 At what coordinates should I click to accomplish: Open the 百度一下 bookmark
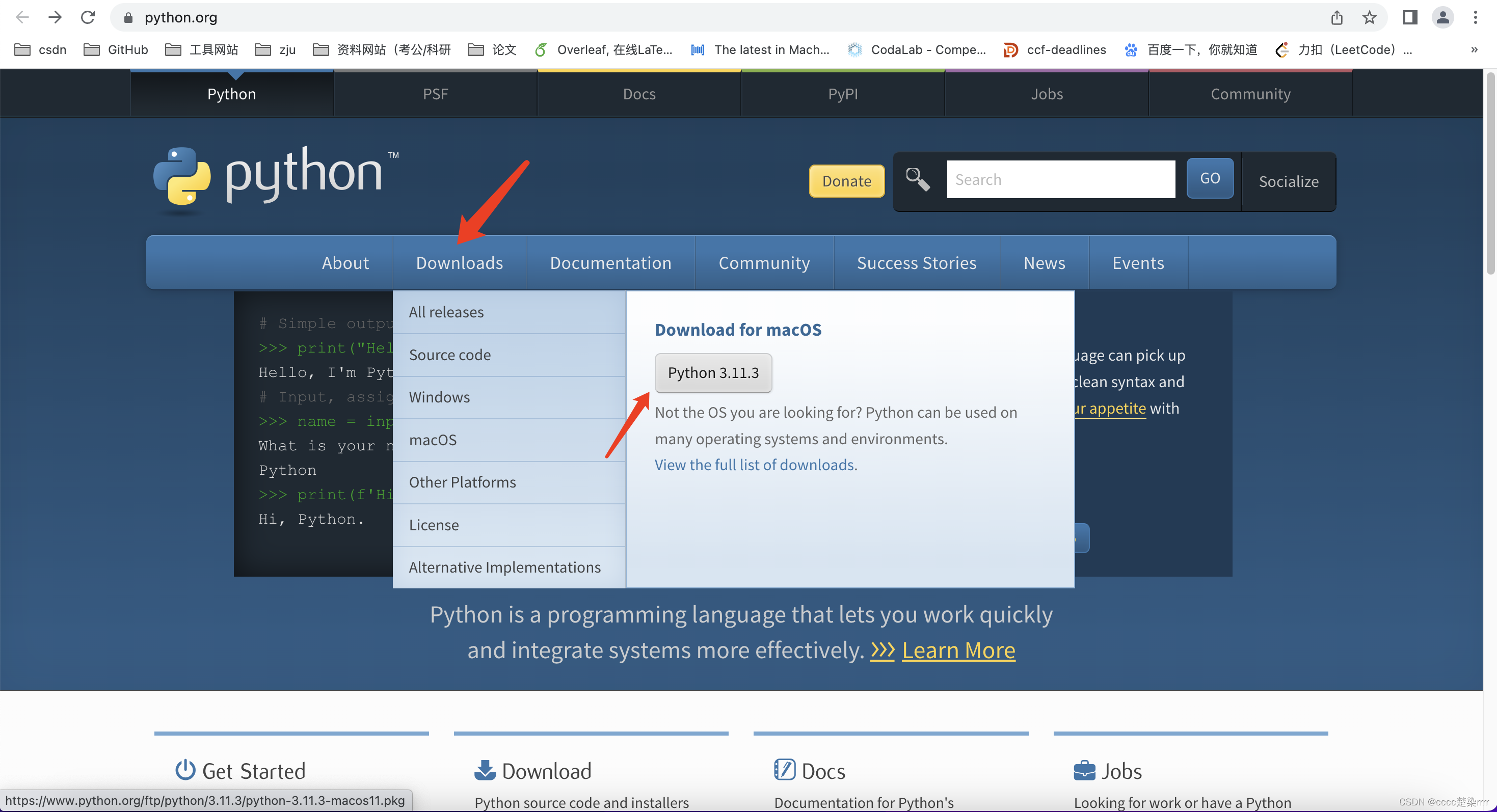(1190, 50)
